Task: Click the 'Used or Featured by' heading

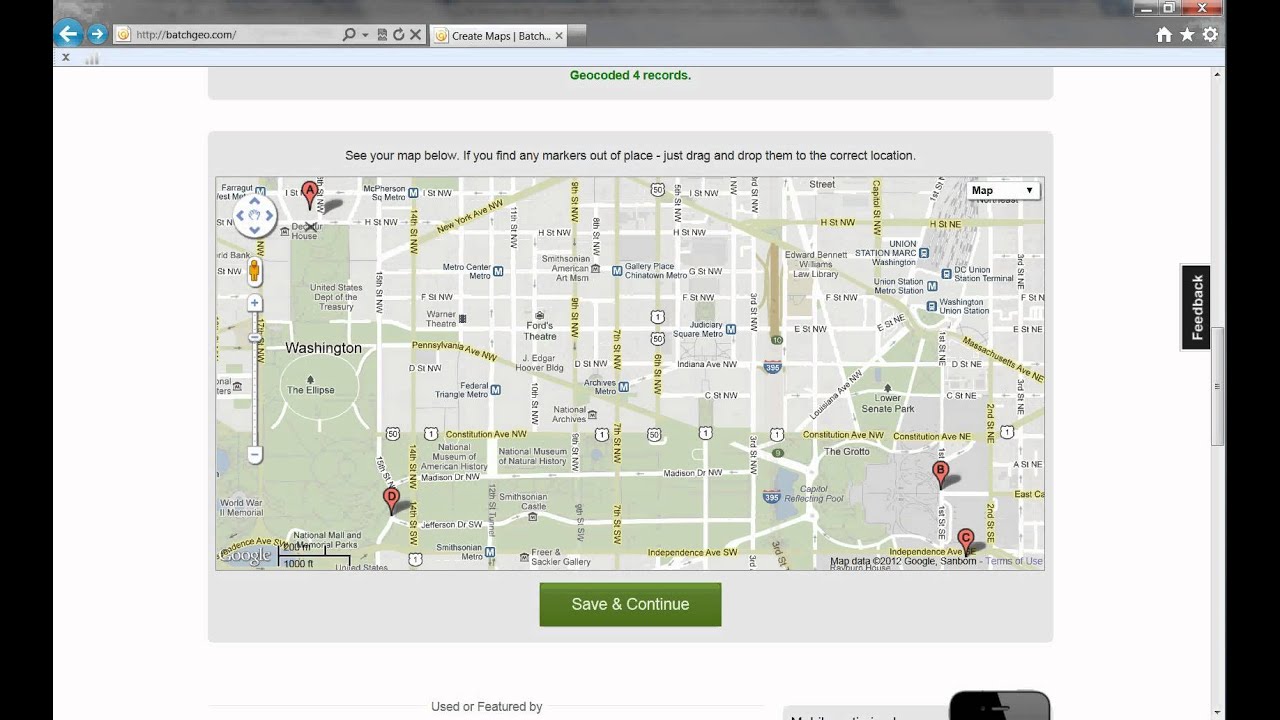Action: tap(486, 706)
